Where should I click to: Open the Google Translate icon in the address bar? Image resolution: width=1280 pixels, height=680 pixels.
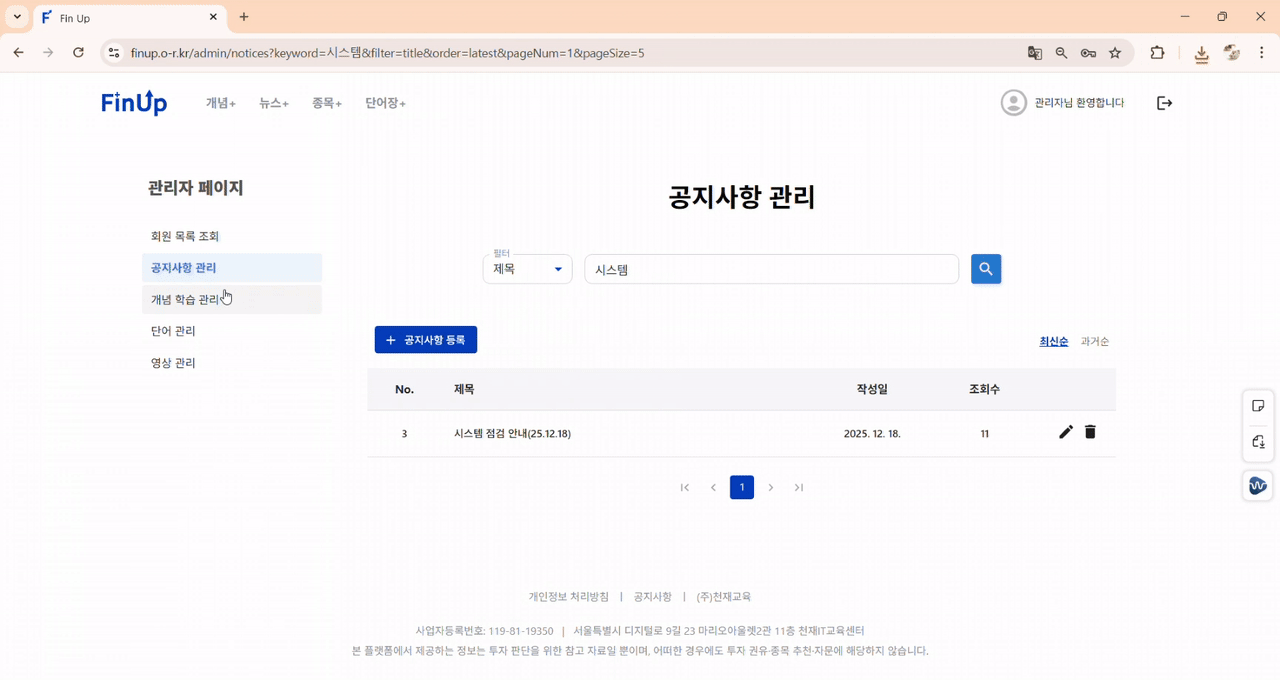tap(1034, 53)
